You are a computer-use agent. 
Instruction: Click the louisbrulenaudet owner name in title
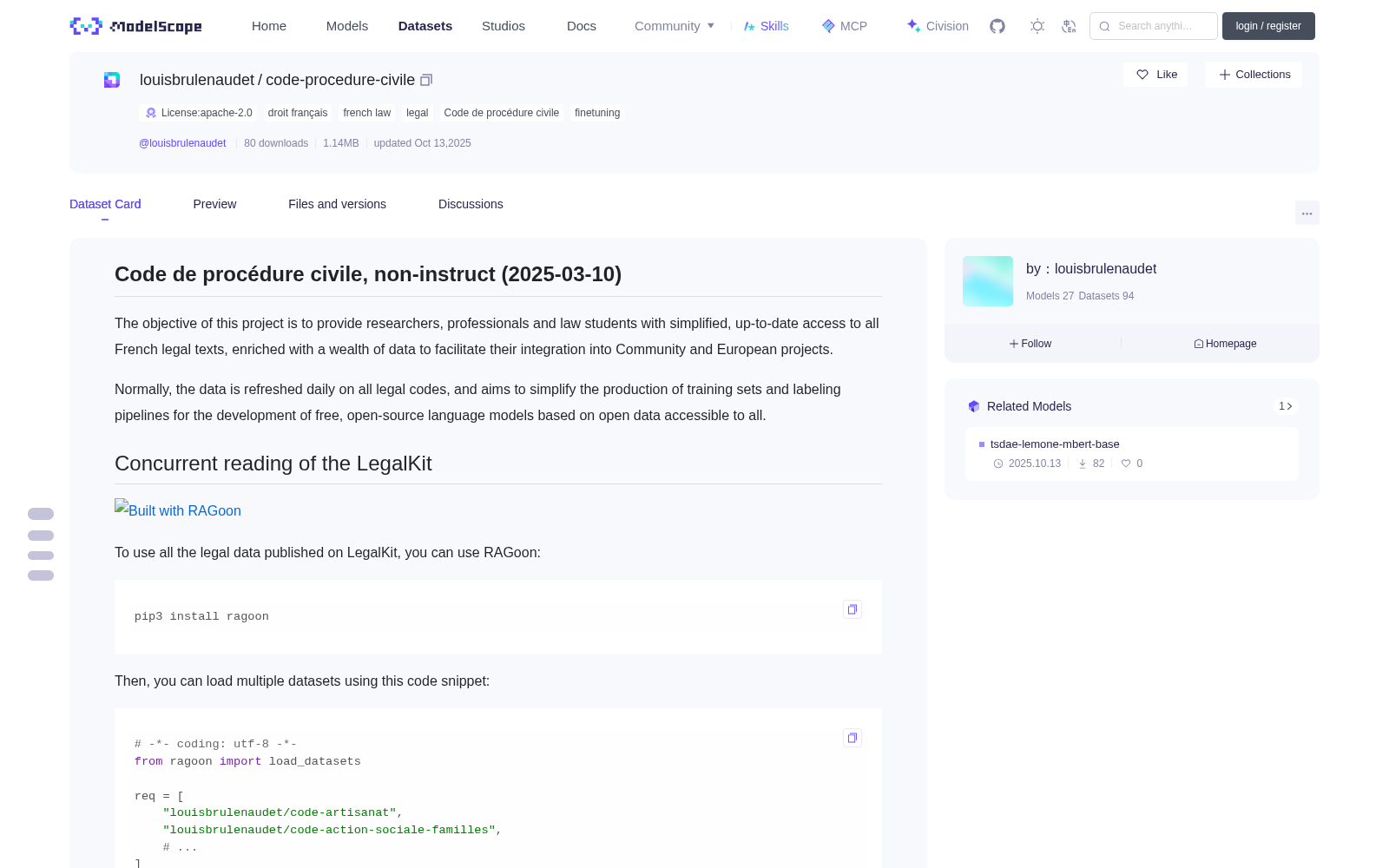(197, 80)
